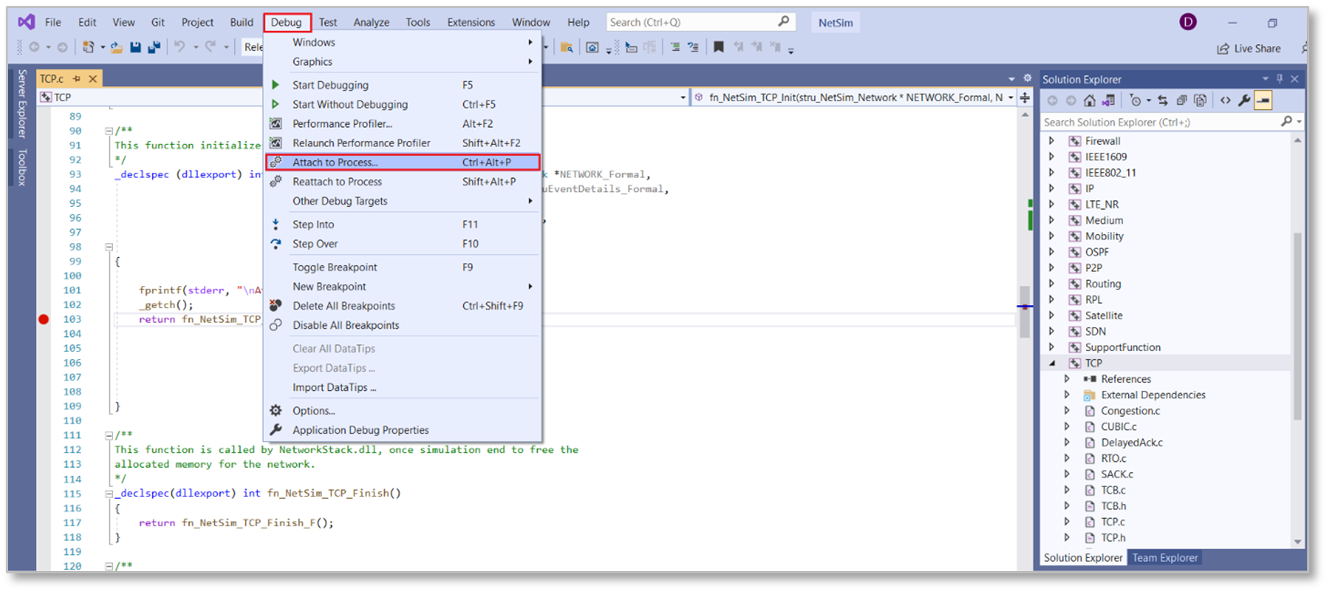
Task: Click the split editor icon beside function dropdown
Action: click(1026, 97)
